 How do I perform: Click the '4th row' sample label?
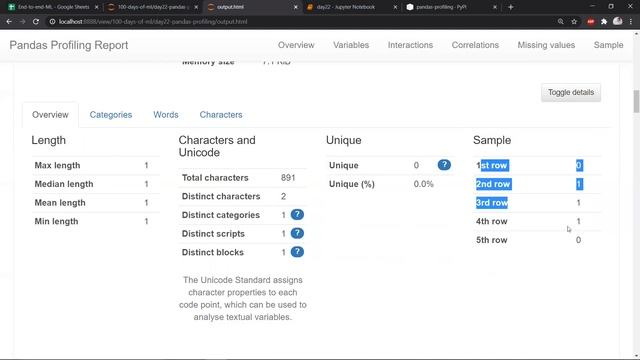pyautogui.click(x=491, y=221)
